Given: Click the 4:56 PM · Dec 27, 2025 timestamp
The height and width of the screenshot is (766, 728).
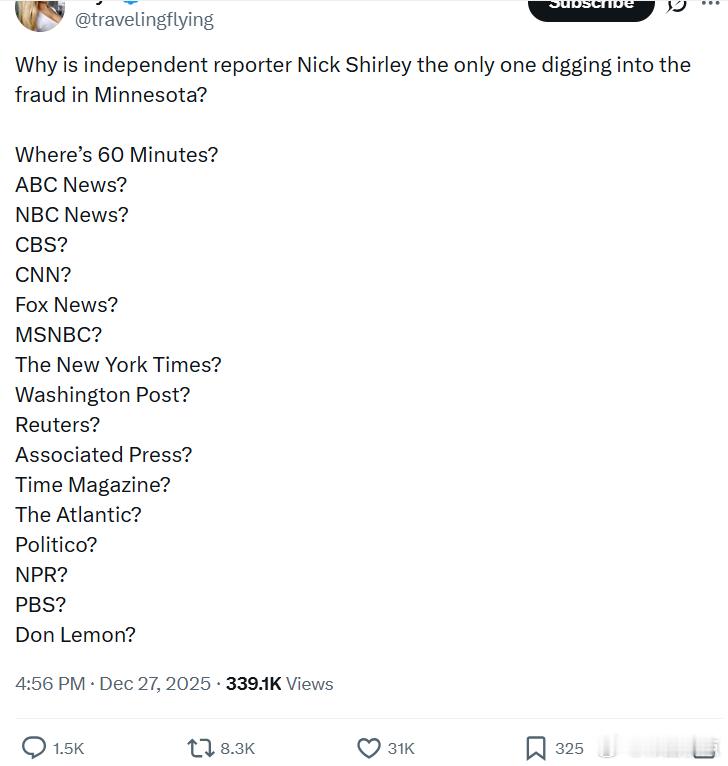Looking at the screenshot, I should tap(113, 684).
